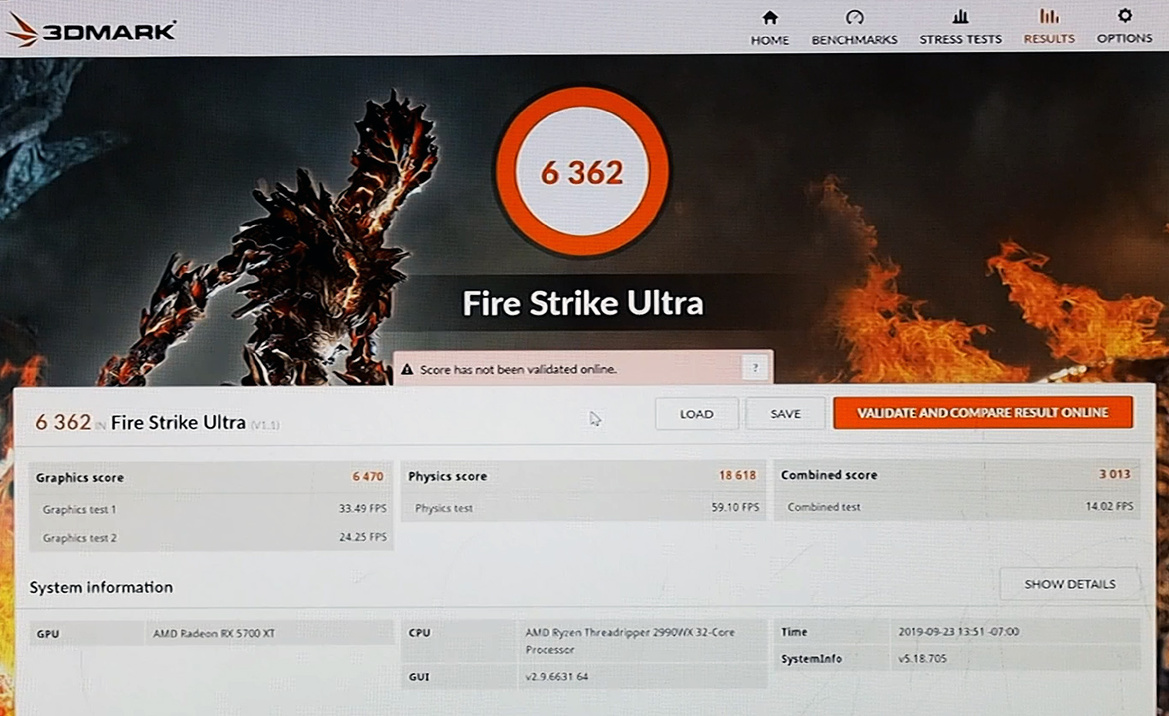
Task: Select the Graphics score row
Action: point(78,477)
